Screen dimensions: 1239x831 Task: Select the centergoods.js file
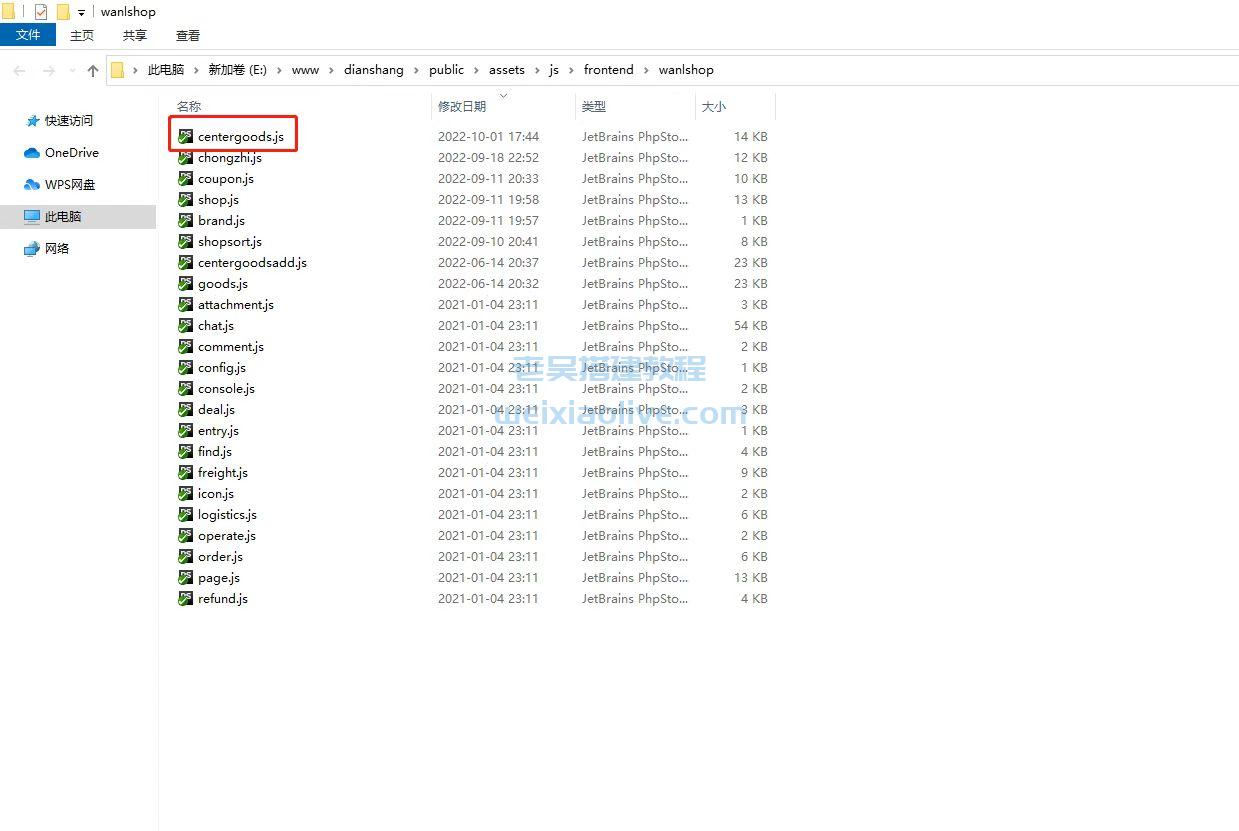(x=240, y=137)
